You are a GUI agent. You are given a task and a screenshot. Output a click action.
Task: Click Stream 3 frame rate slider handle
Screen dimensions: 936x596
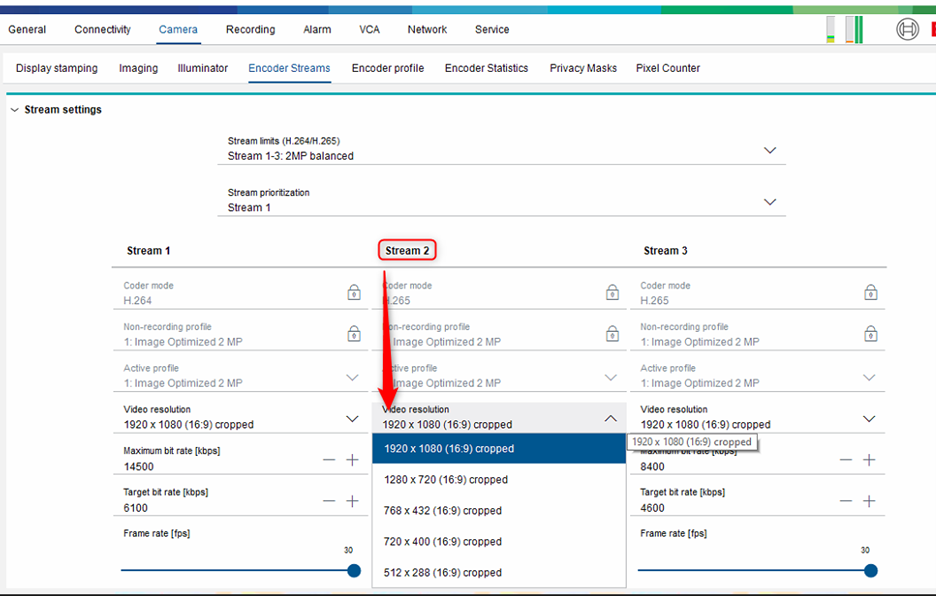tap(870, 570)
